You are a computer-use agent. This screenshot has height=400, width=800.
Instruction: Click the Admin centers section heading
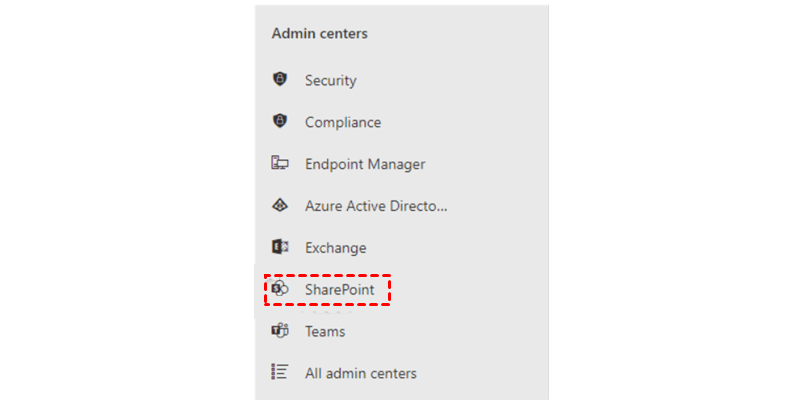coord(320,33)
